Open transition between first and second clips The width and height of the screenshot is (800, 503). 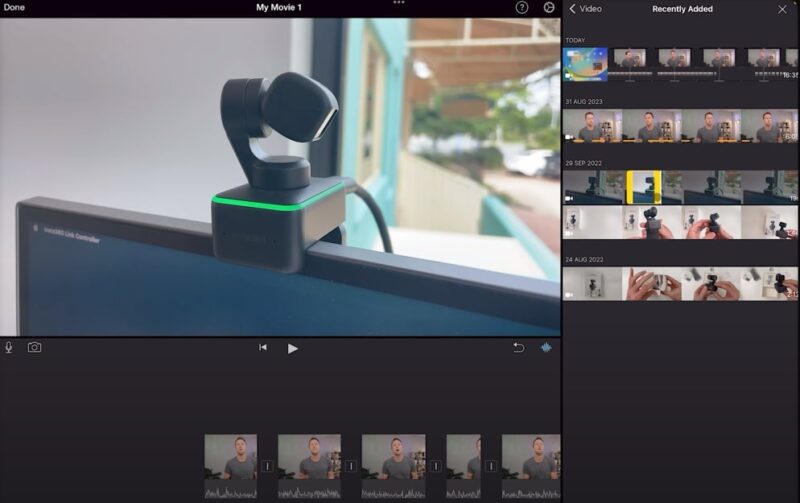(x=267, y=466)
